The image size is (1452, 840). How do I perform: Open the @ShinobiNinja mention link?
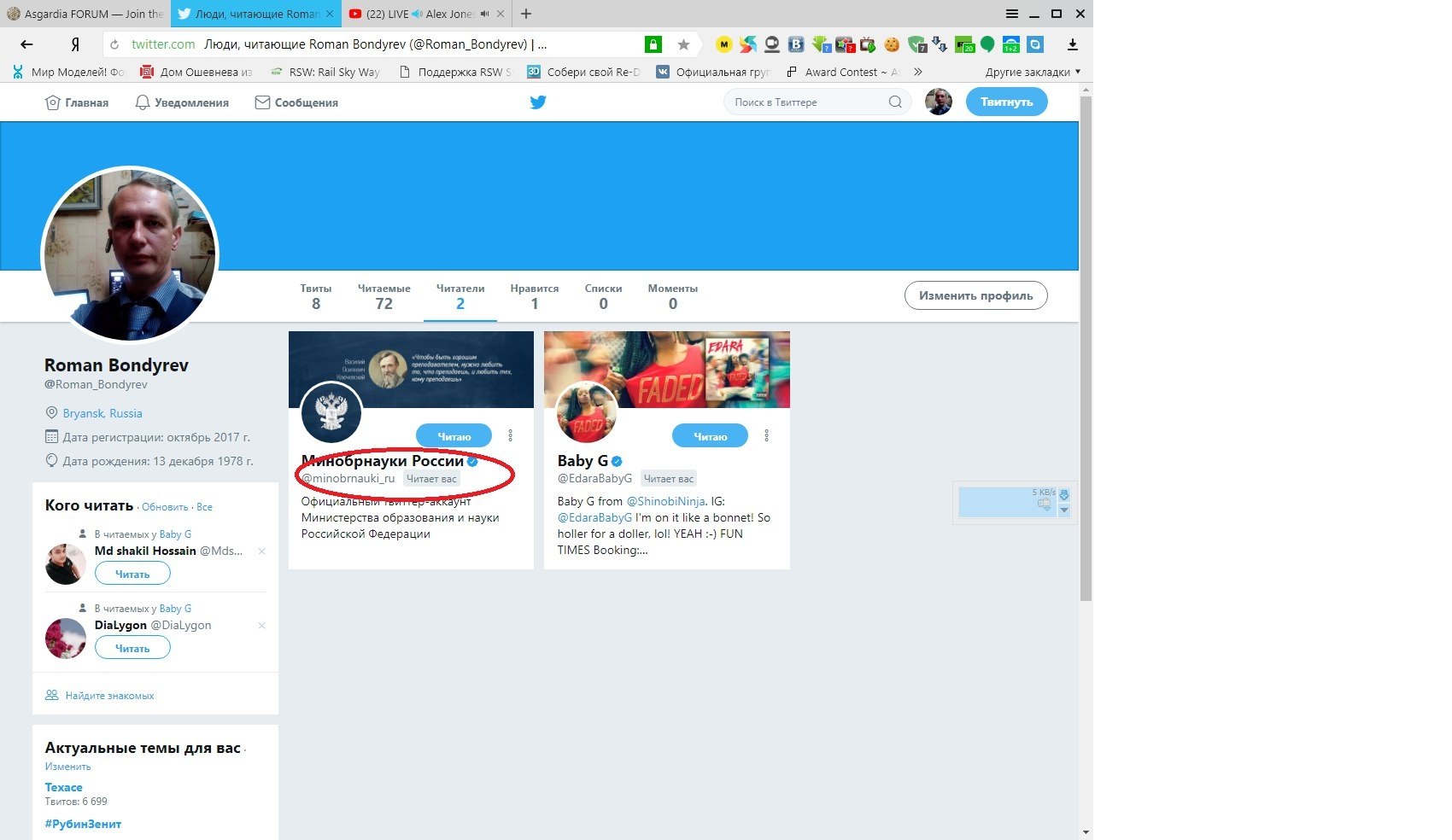[x=666, y=501]
